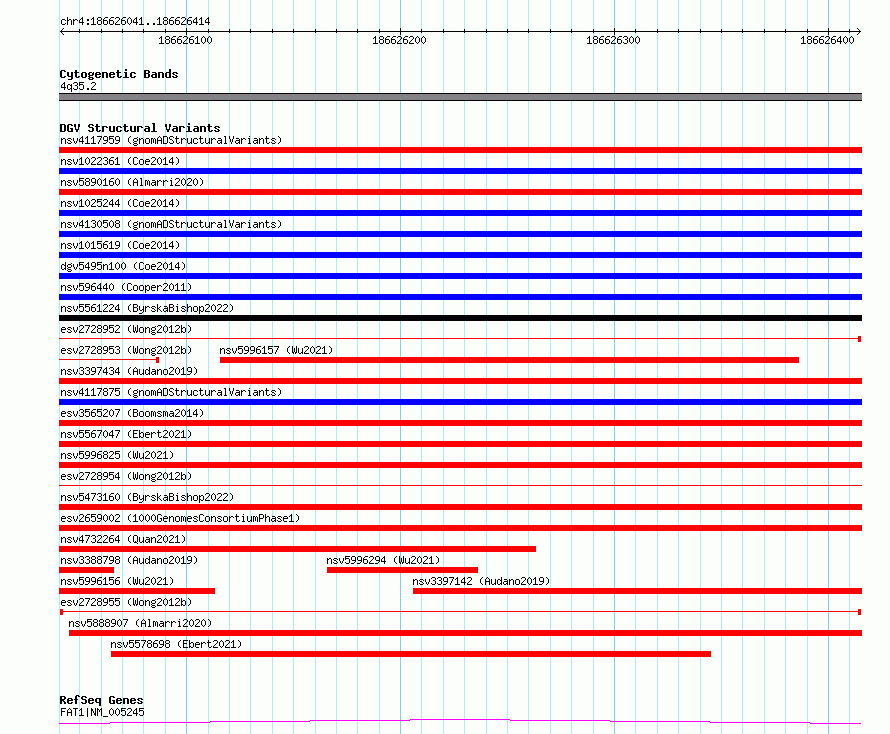
Task: Click the red bar under nsv5996156
Action: click(137, 591)
